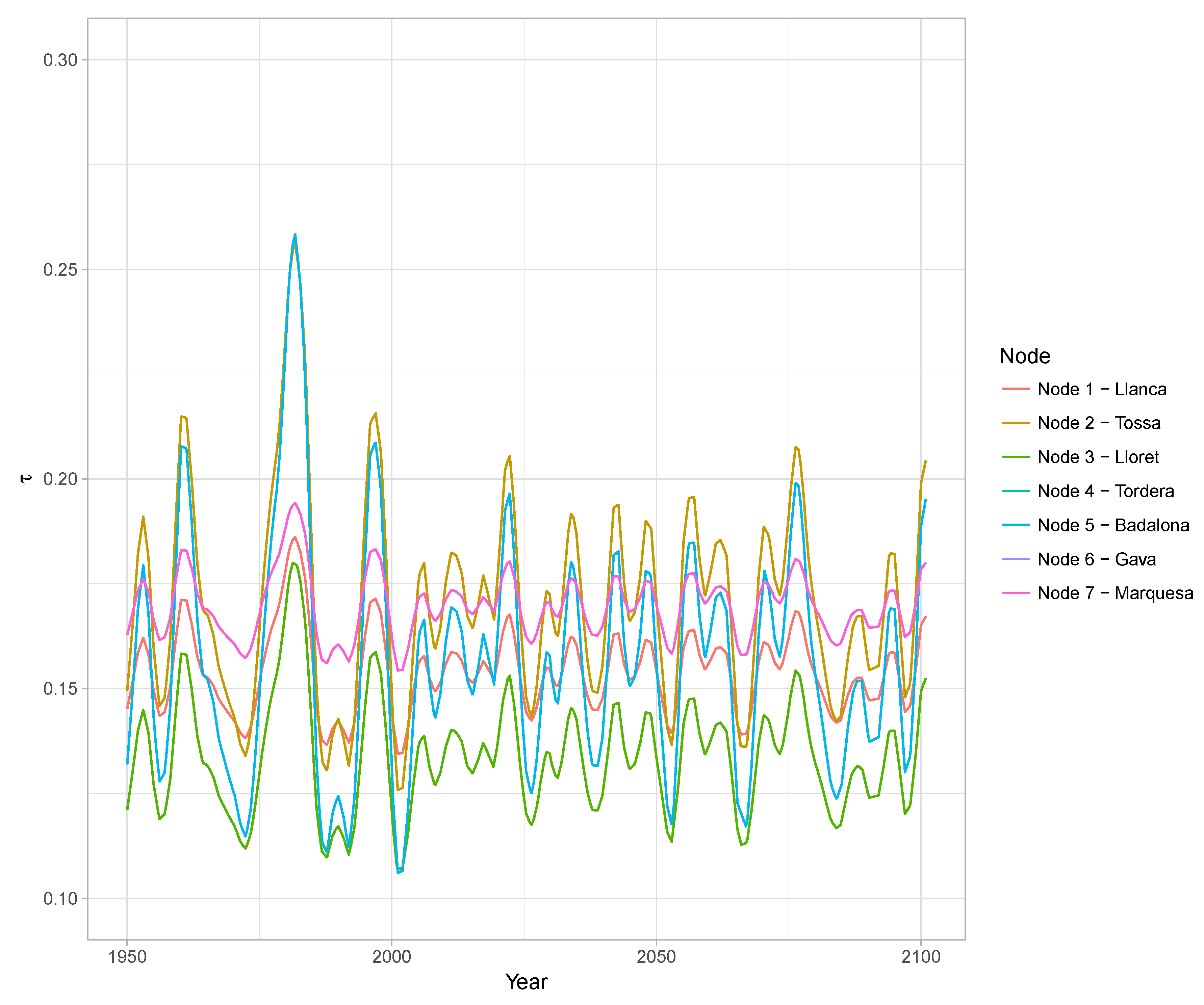Click the purple Gava legend line swatch
Image resolution: width=1204 pixels, height=1005 pixels.
[1016, 559]
